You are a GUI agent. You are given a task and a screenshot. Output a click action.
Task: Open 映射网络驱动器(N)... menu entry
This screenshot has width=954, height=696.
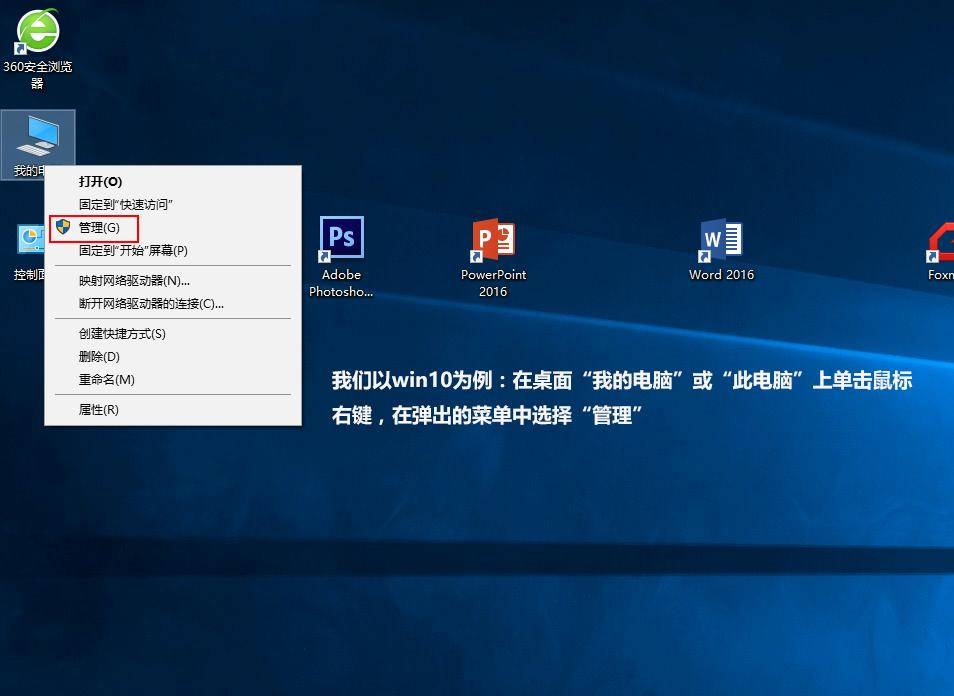pyautogui.click(x=134, y=281)
